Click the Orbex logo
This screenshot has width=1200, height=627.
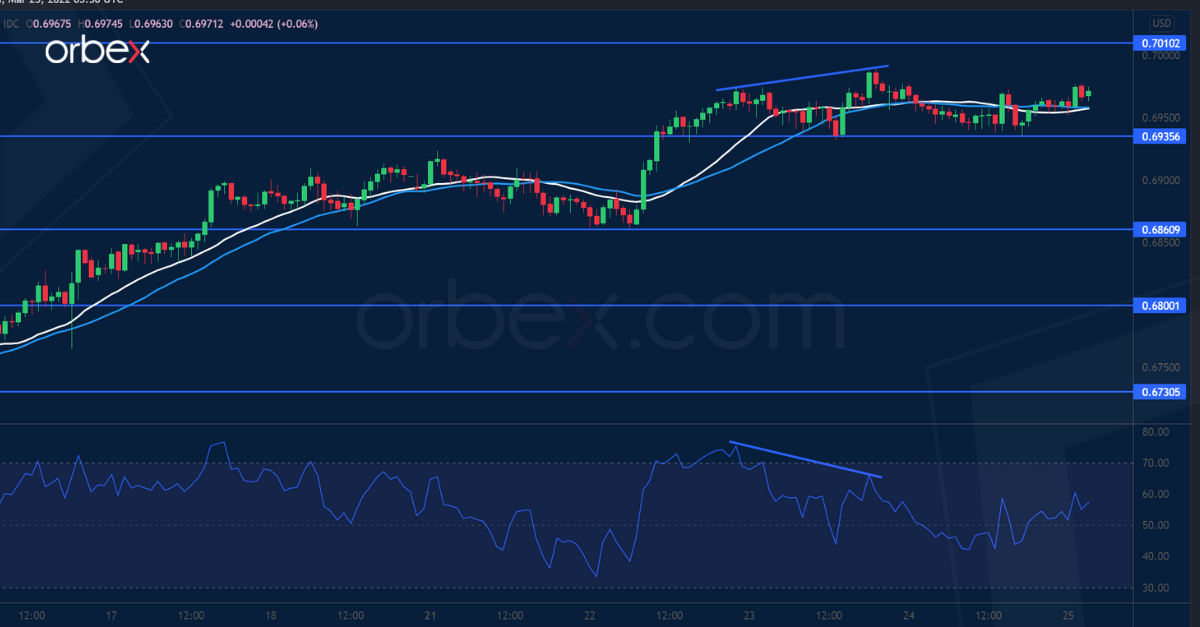click(x=97, y=52)
